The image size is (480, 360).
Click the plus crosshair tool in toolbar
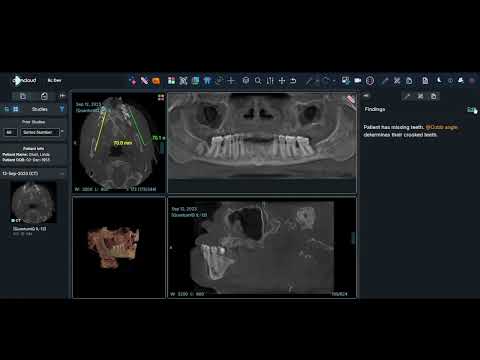pos(231,80)
